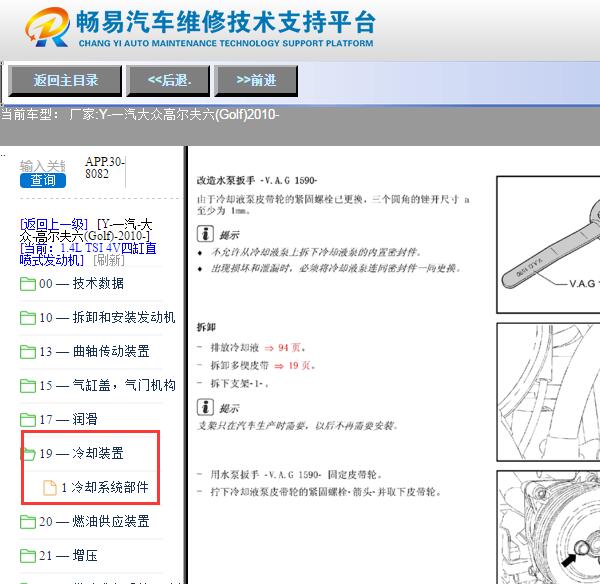Click the pulley bolt diagram image

(x=548, y=527)
